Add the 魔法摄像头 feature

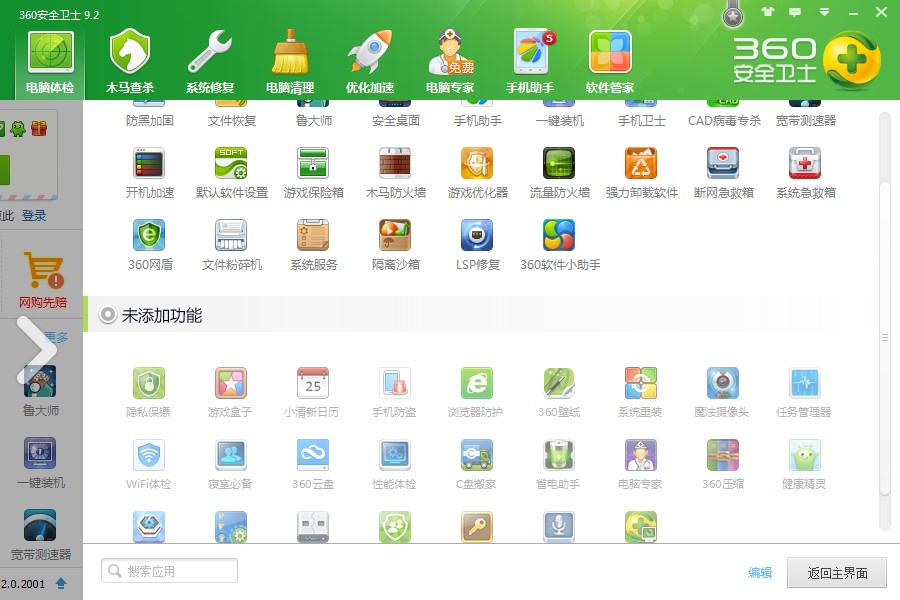coord(722,393)
